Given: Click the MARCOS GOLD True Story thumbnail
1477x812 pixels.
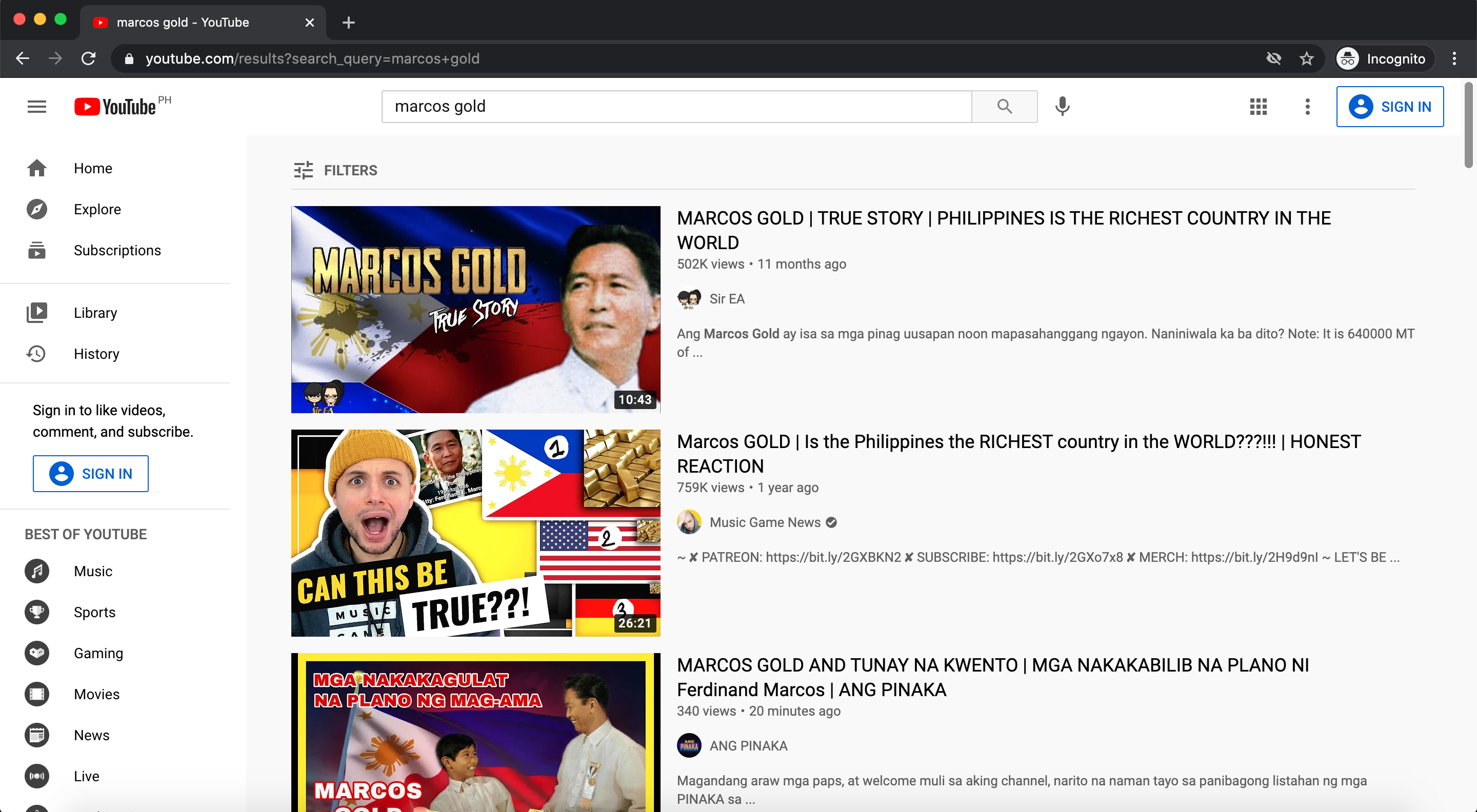Looking at the screenshot, I should click(x=475, y=310).
